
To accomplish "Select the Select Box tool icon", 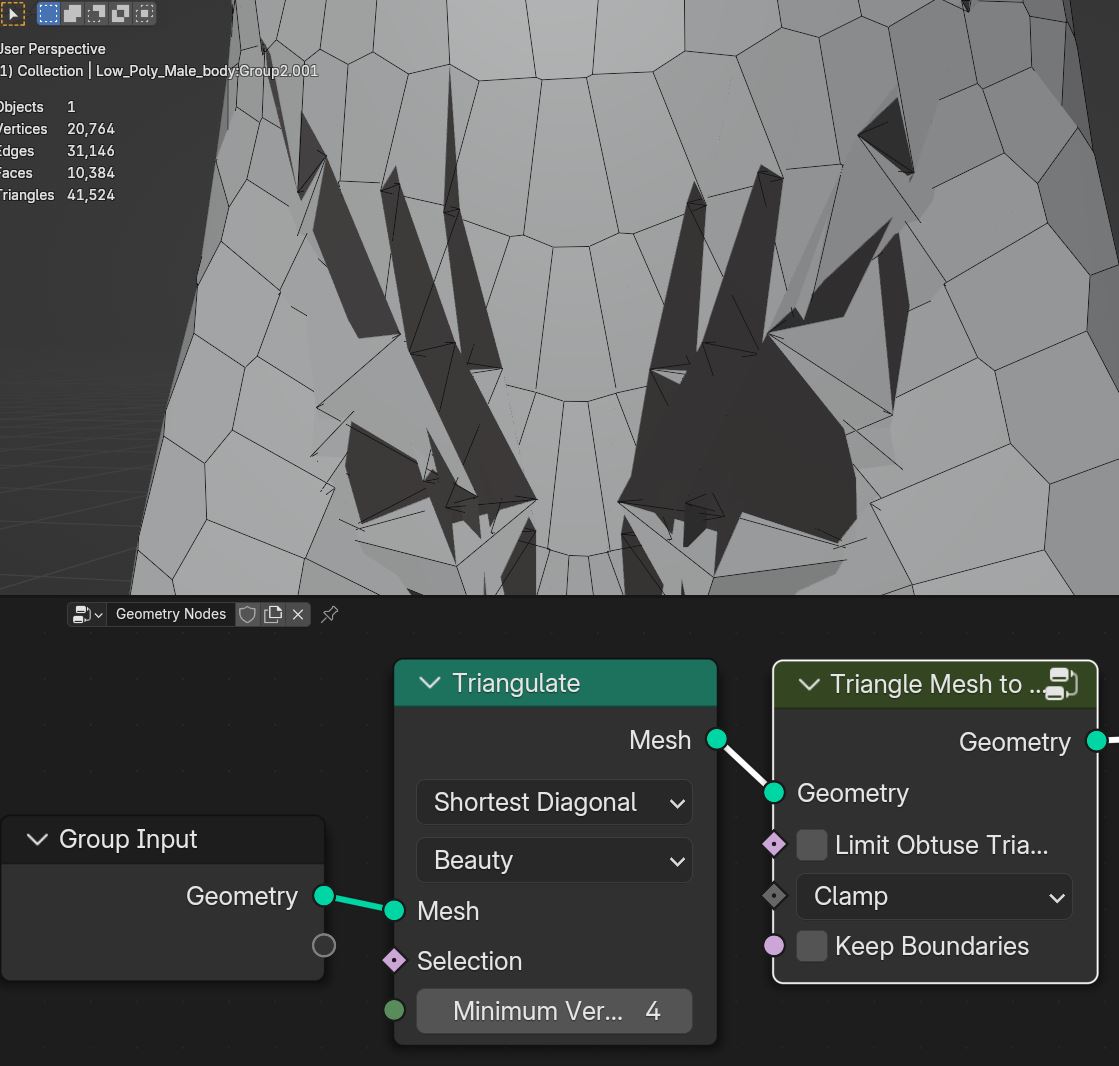I will pyautogui.click(x=12, y=13).
